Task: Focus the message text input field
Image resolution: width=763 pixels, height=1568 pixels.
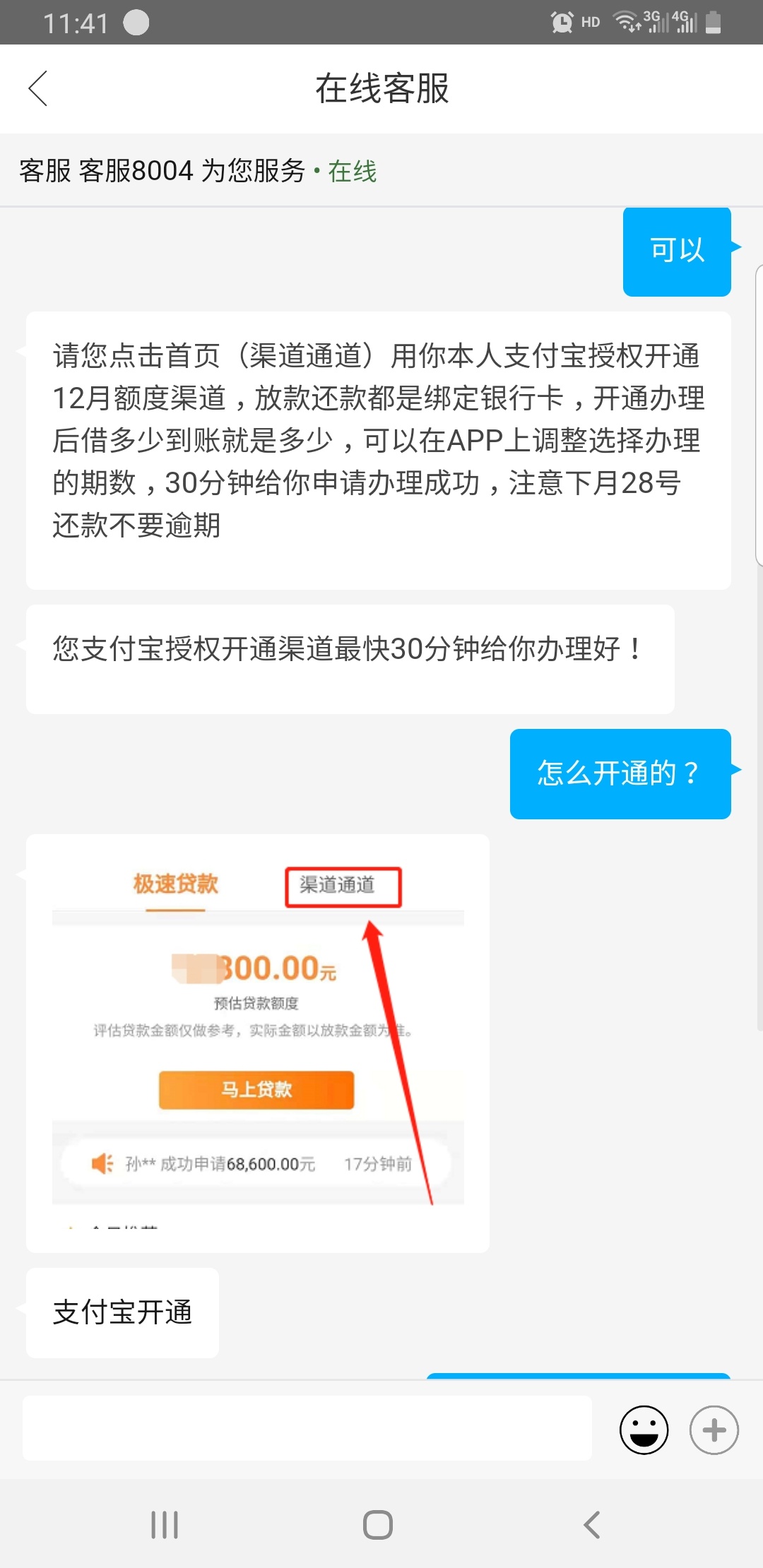Action: pos(307,1428)
